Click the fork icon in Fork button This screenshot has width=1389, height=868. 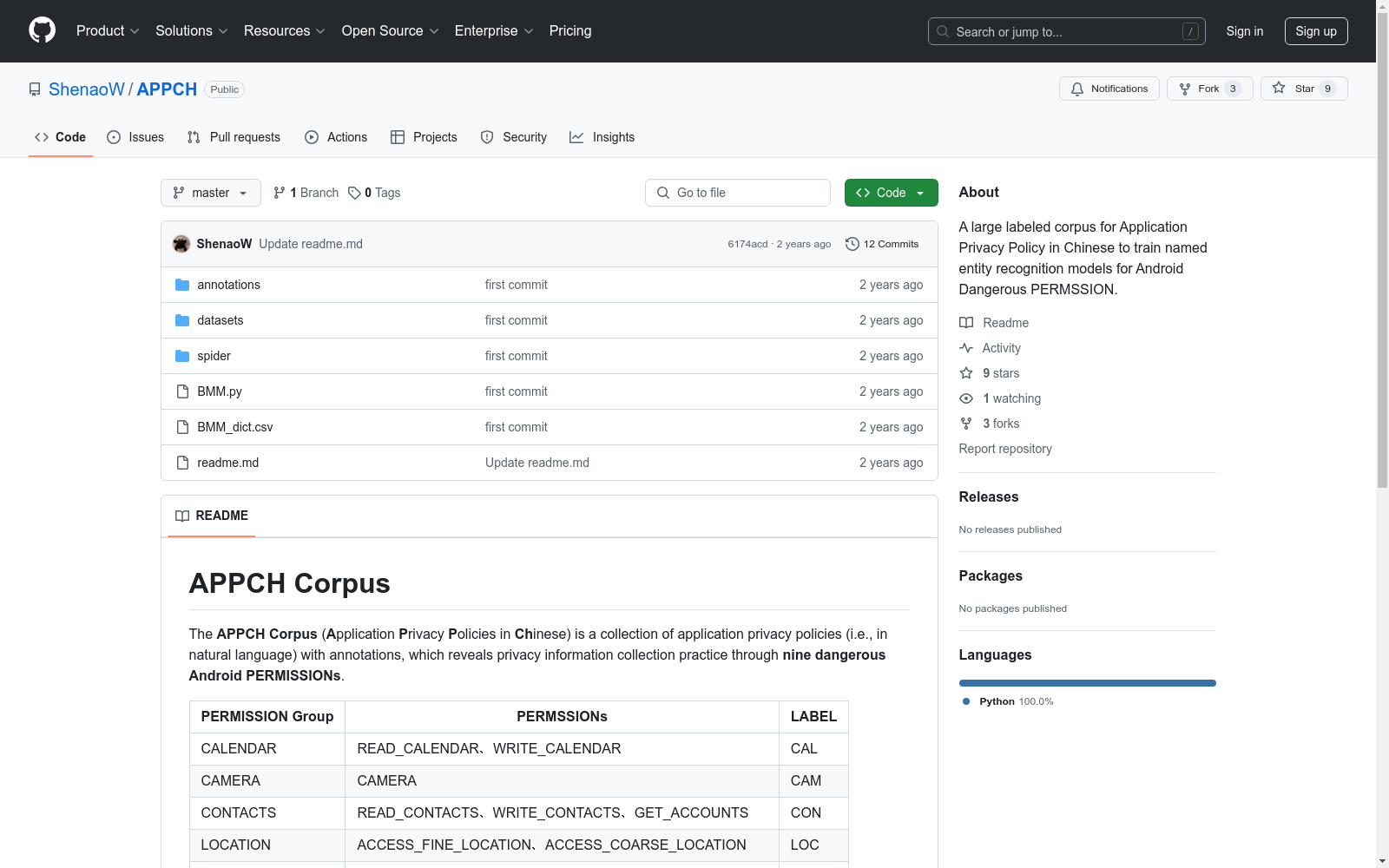[x=1185, y=89]
